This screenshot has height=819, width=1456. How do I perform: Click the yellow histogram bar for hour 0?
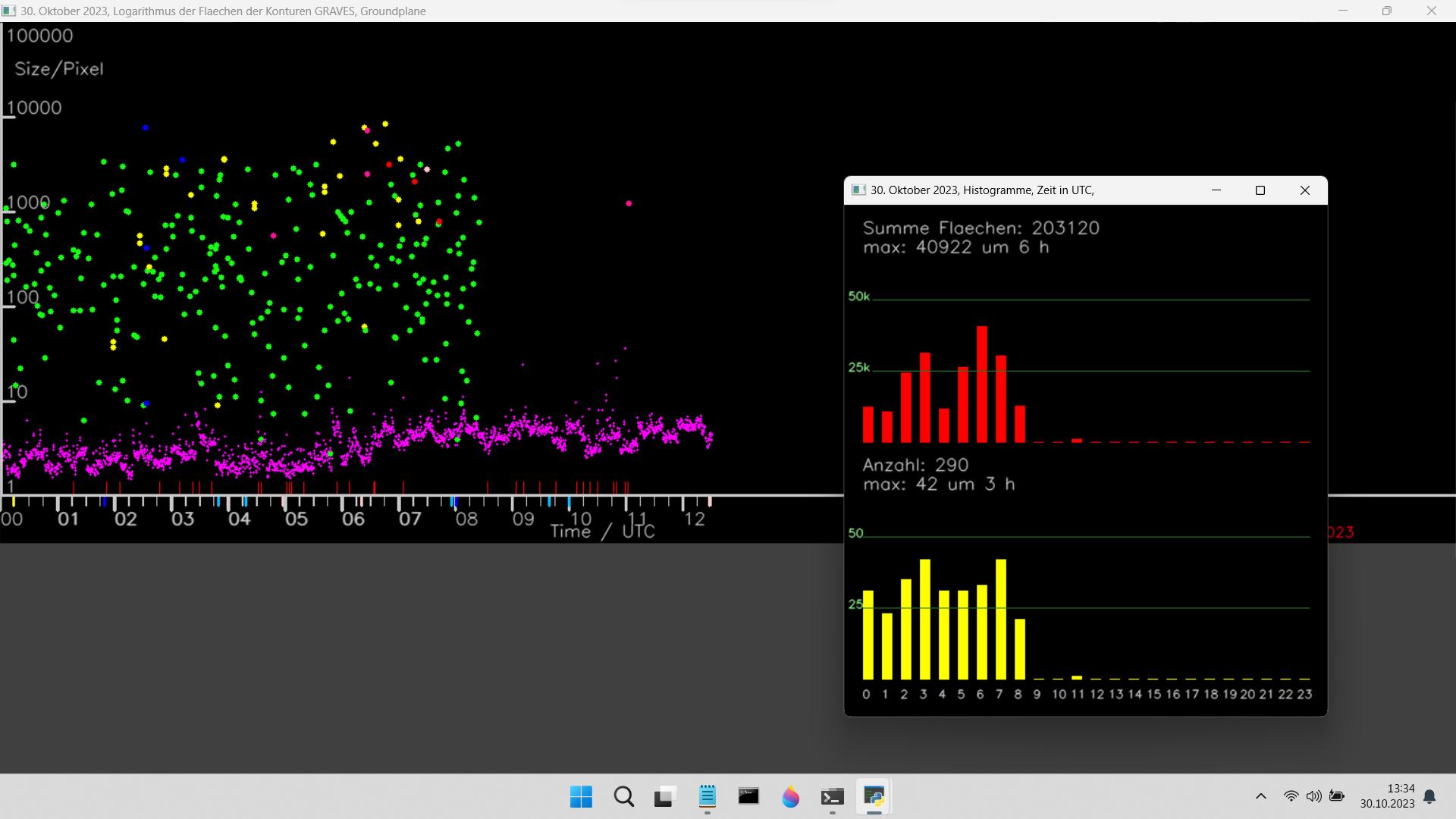[868, 635]
